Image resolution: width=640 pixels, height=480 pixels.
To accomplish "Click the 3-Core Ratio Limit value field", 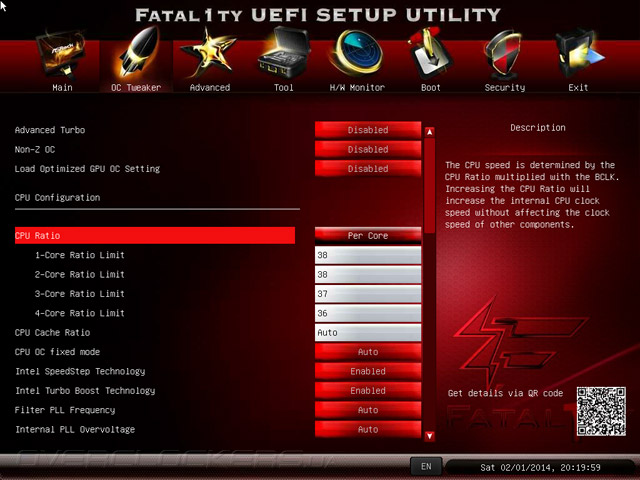I will [x=368, y=294].
